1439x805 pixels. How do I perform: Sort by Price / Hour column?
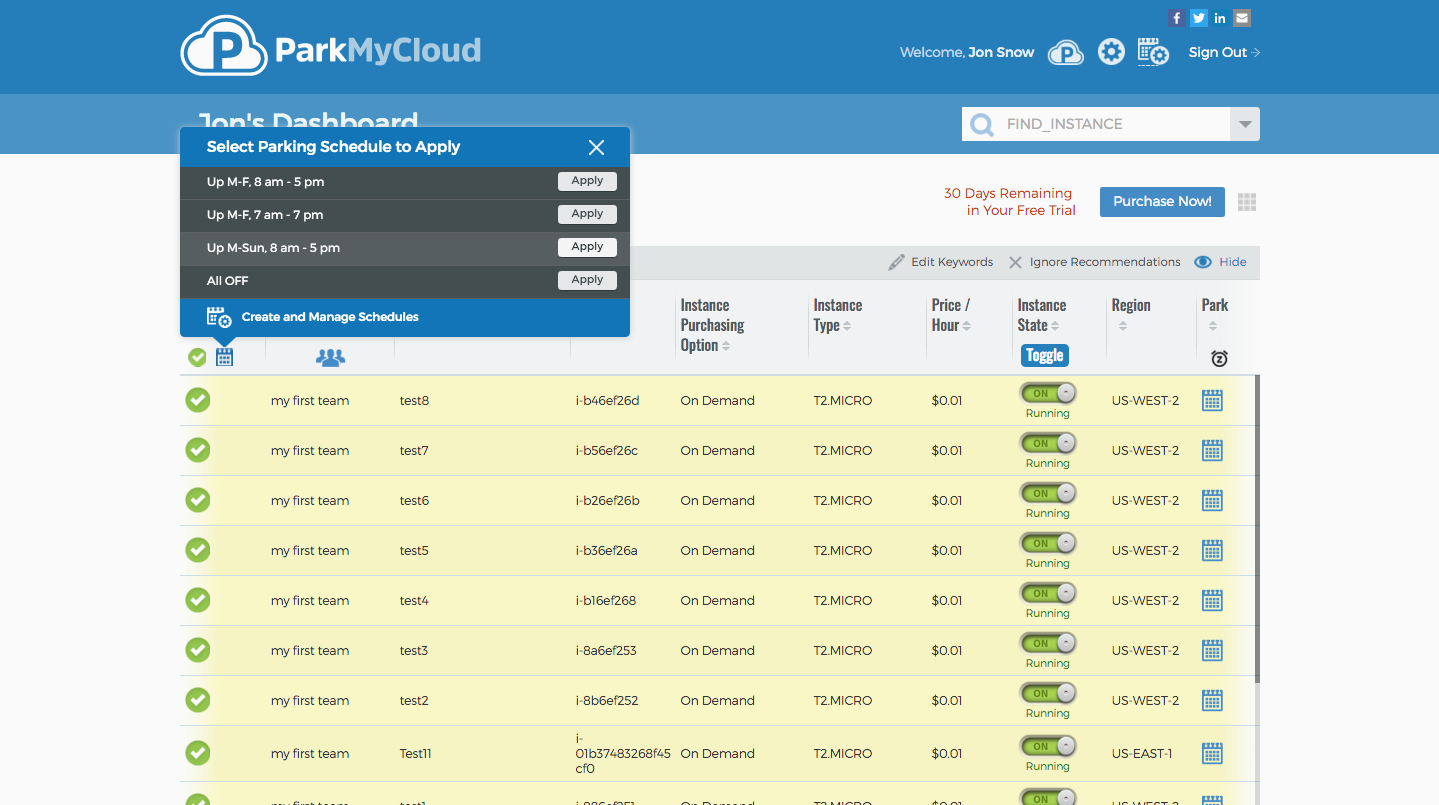tap(966, 326)
